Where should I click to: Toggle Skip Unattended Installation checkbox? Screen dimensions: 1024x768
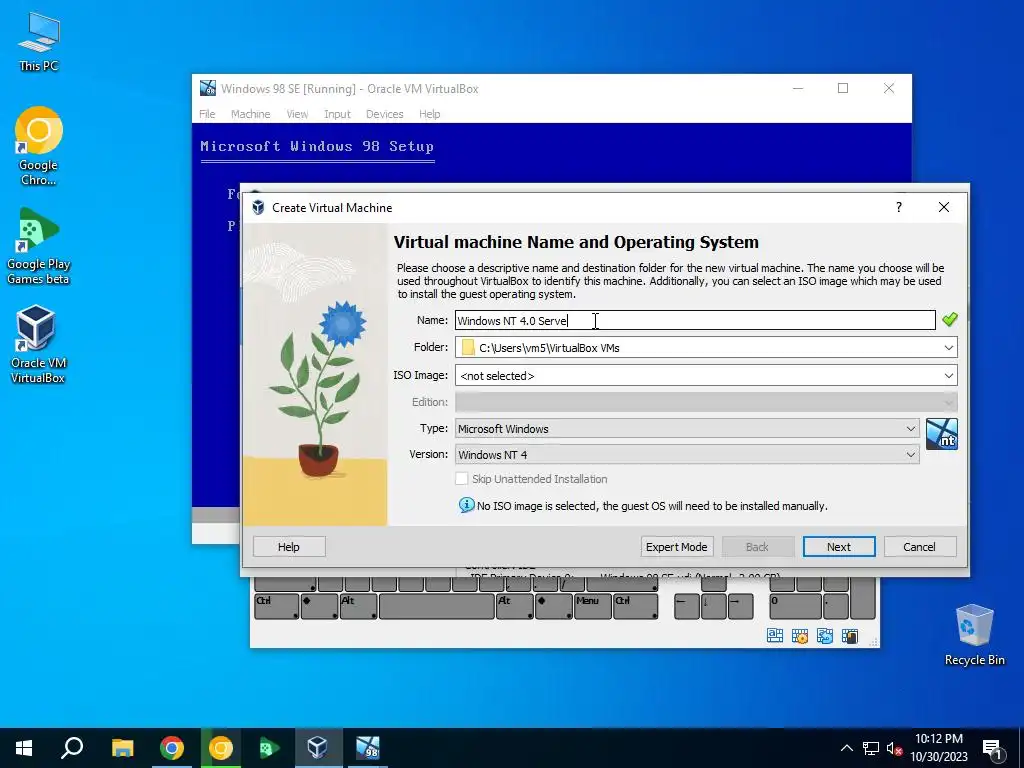[462, 479]
